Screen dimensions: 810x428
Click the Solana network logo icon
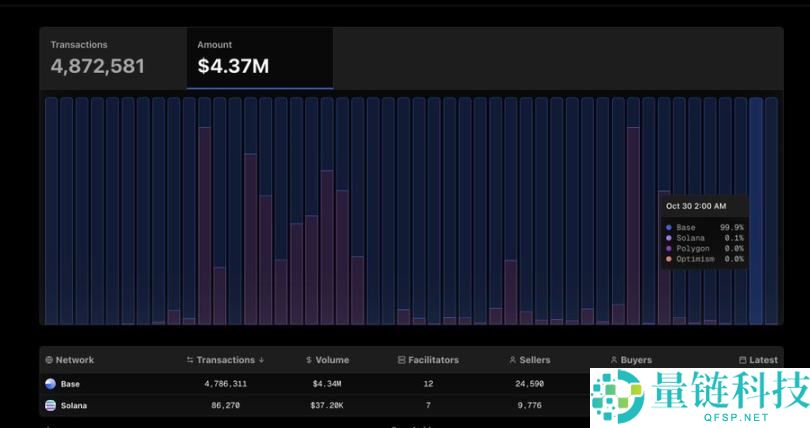tap(50, 405)
